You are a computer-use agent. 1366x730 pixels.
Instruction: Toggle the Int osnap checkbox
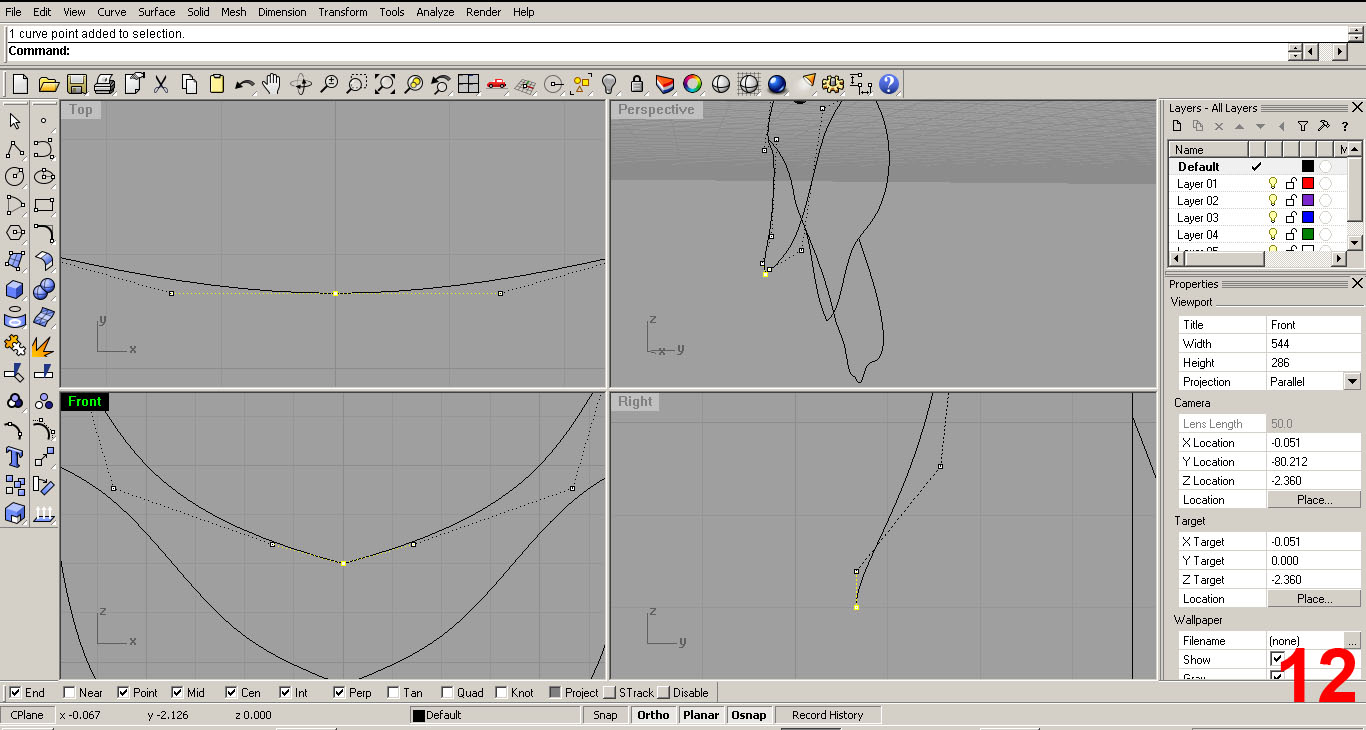[285, 692]
